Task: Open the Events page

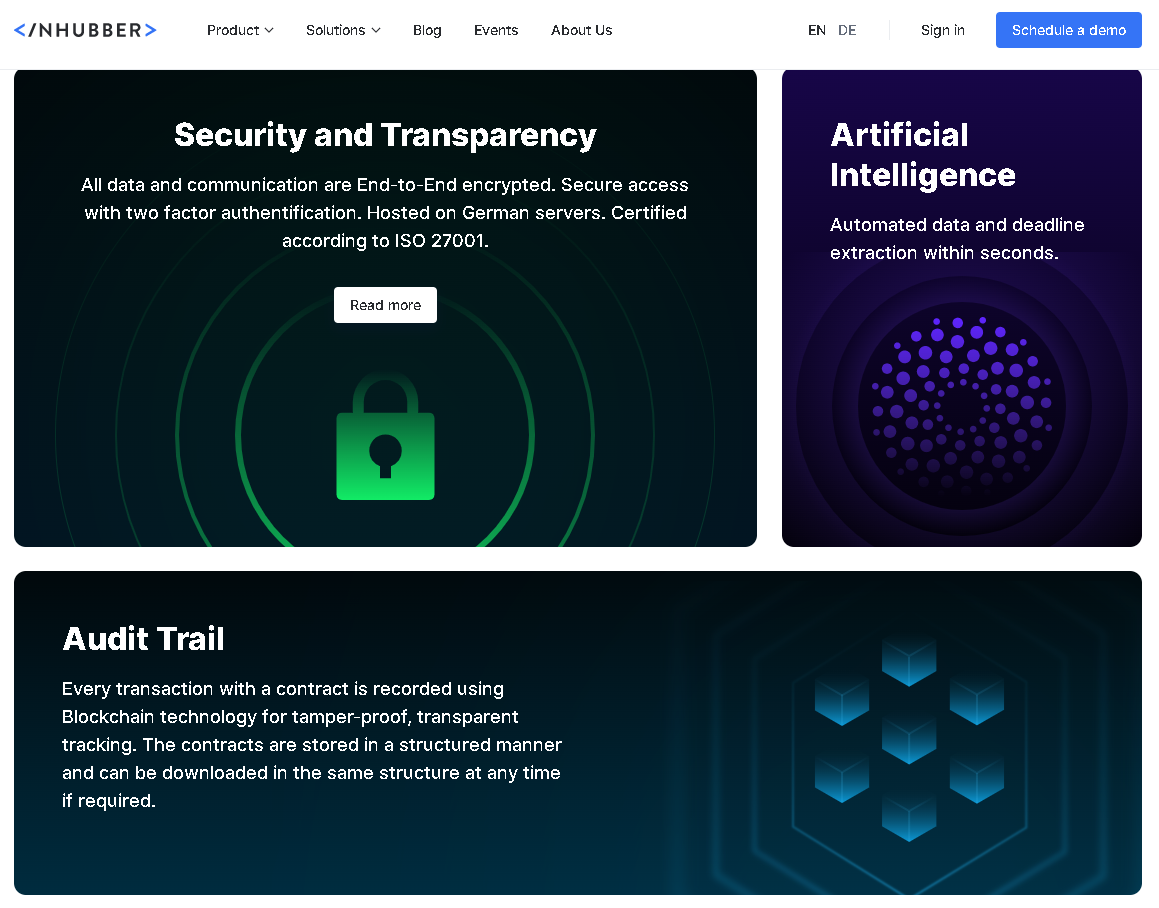Action: point(496,30)
